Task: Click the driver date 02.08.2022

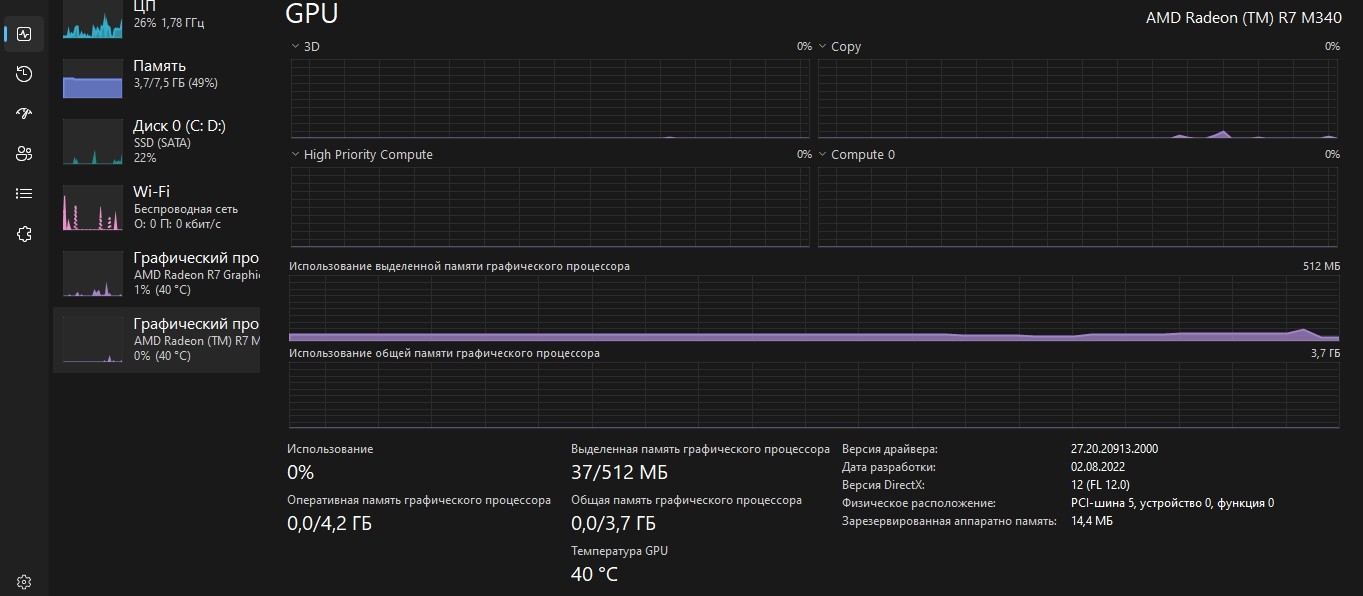Action: (1098, 467)
